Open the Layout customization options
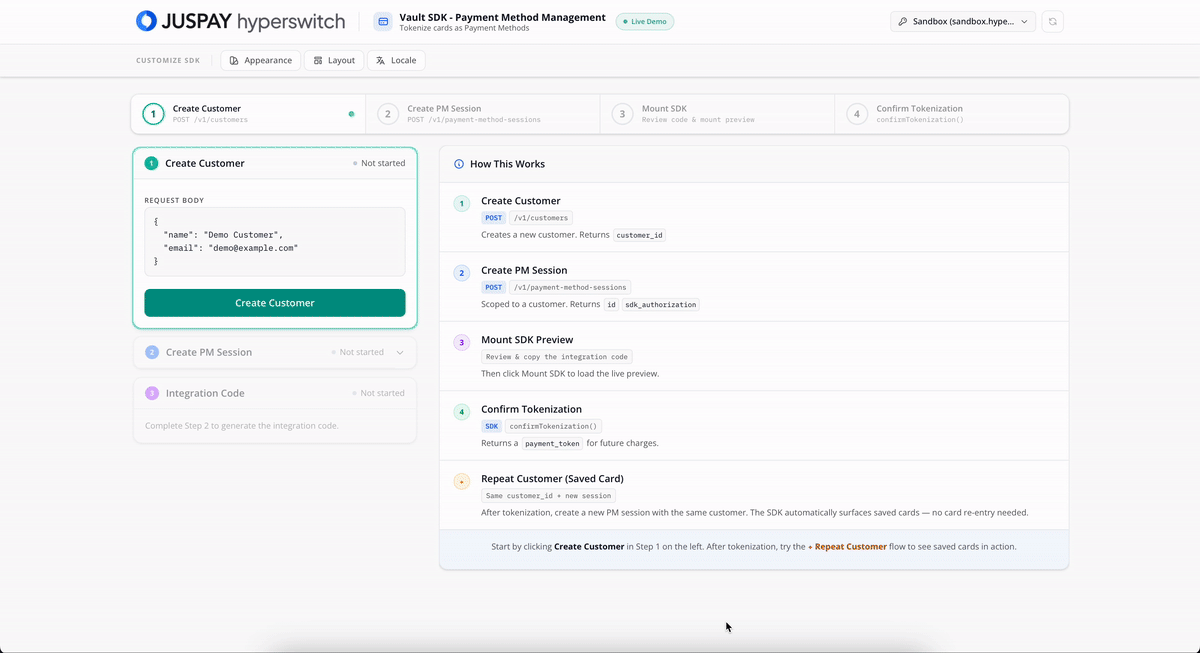The height and width of the screenshot is (653, 1200). pyautogui.click(x=334, y=60)
